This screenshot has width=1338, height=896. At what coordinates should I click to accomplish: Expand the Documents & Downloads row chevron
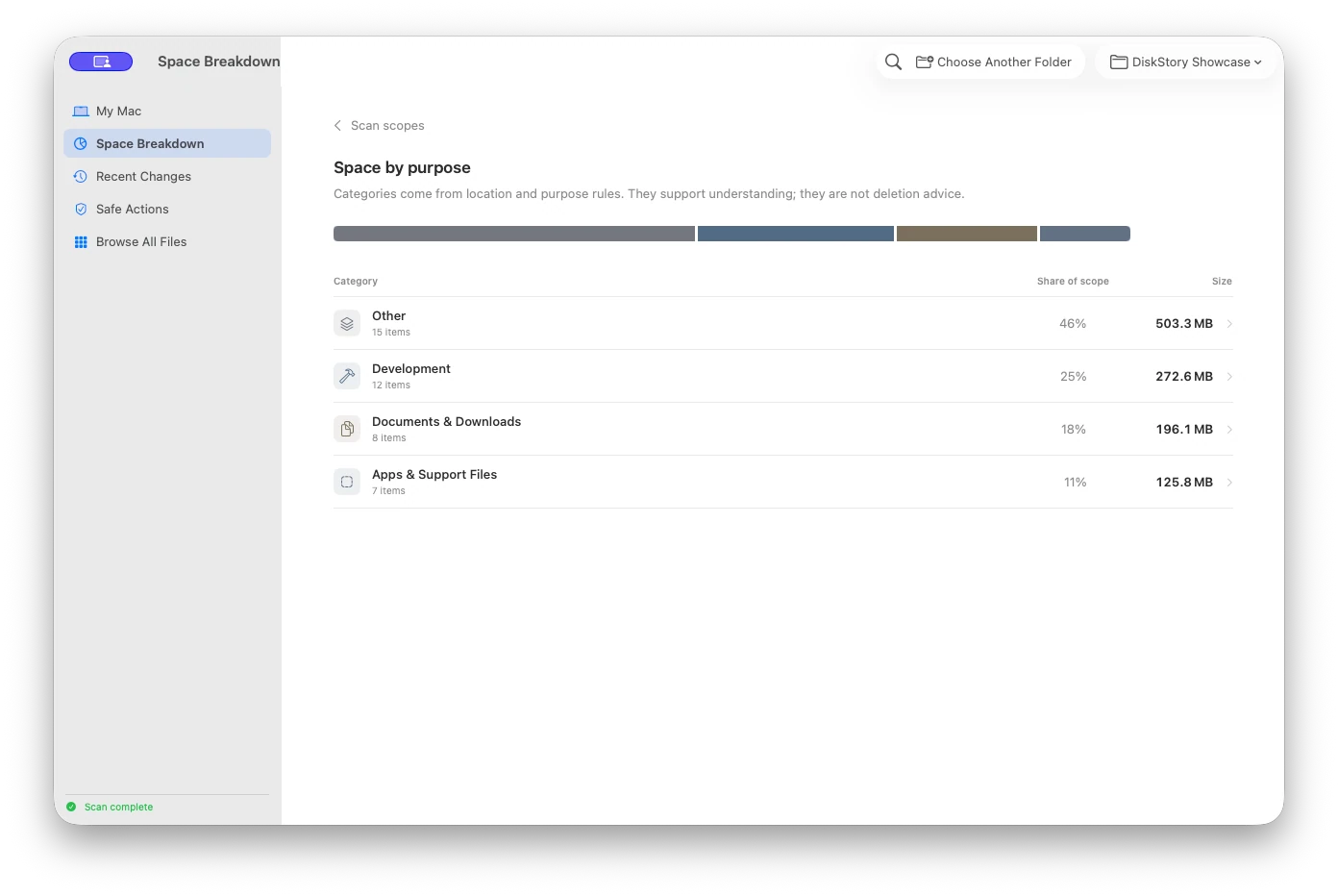[x=1229, y=430]
